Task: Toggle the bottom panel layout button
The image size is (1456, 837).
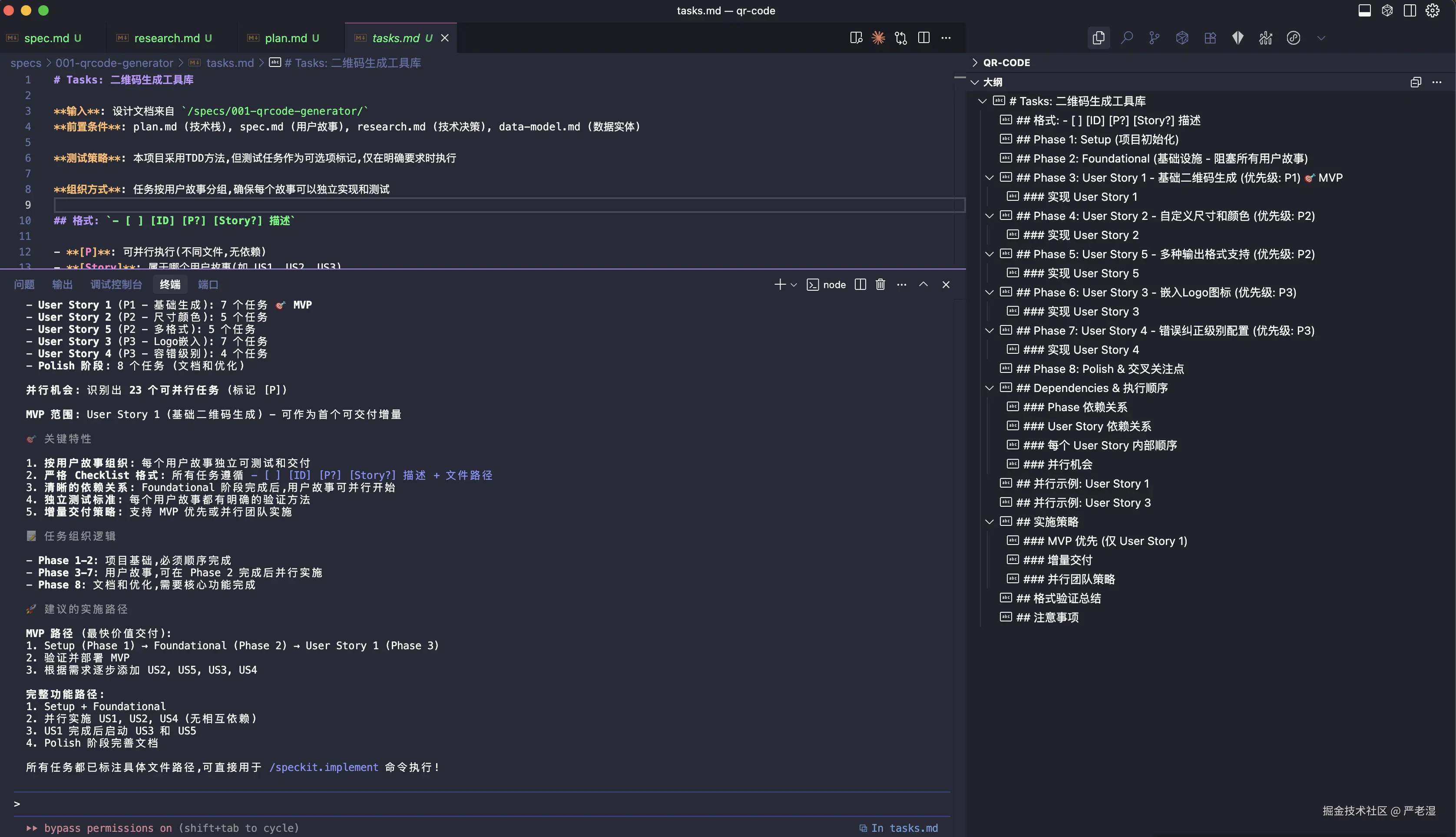Action: tap(1365, 10)
